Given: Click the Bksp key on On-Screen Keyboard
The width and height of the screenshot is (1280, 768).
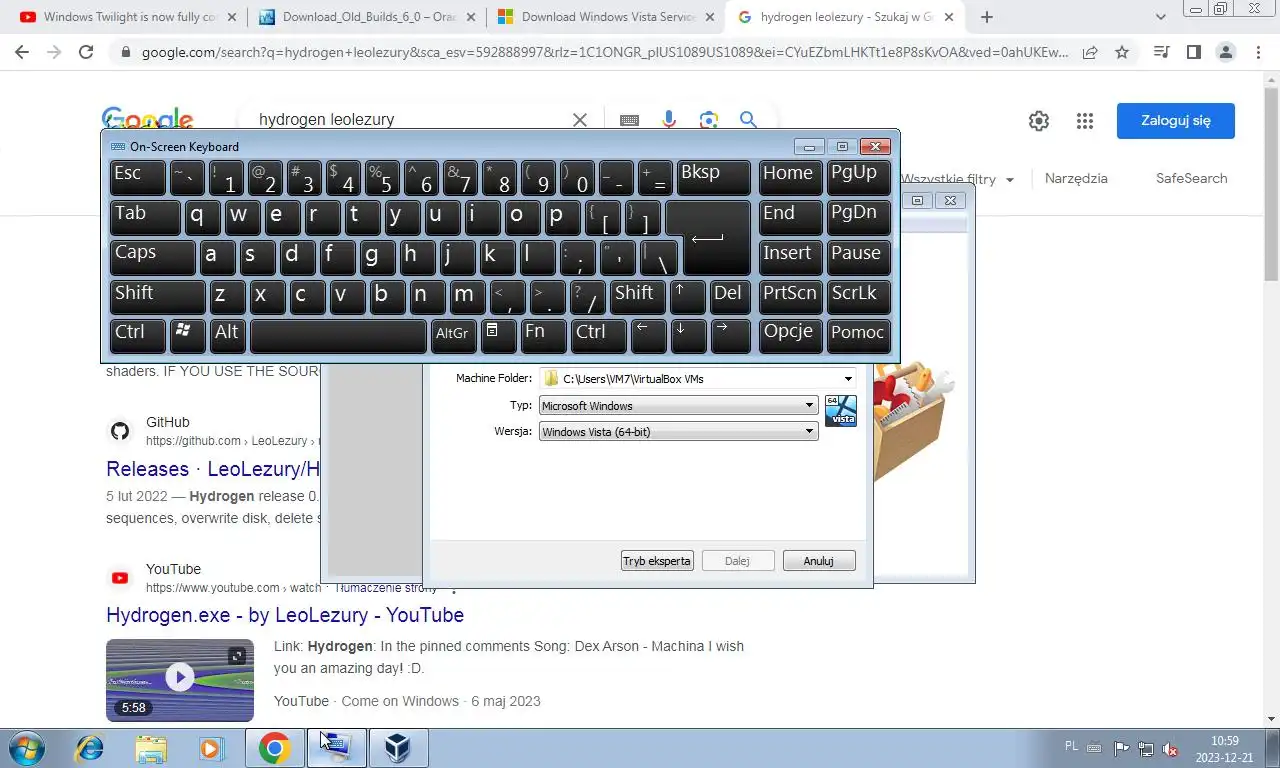Looking at the screenshot, I should [x=713, y=177].
